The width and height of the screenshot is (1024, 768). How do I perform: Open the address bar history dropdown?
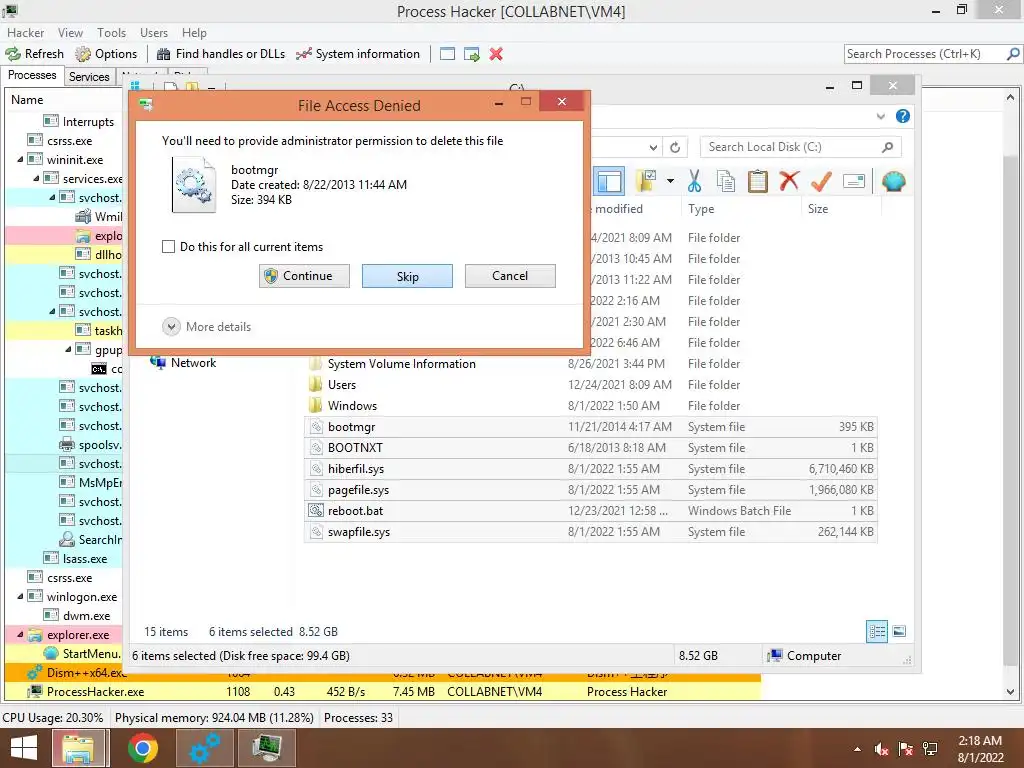point(653,147)
